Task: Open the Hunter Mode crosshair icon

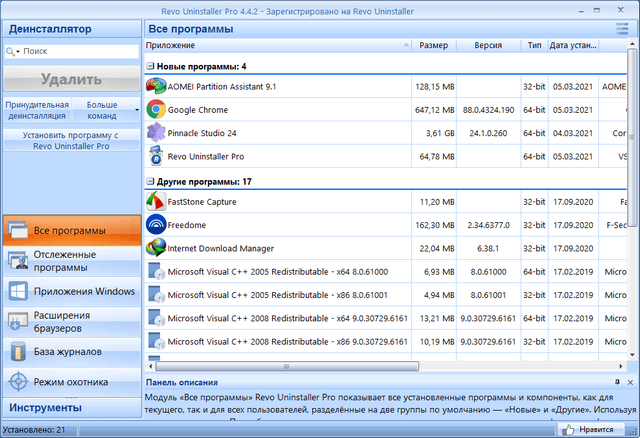Action: (18, 381)
